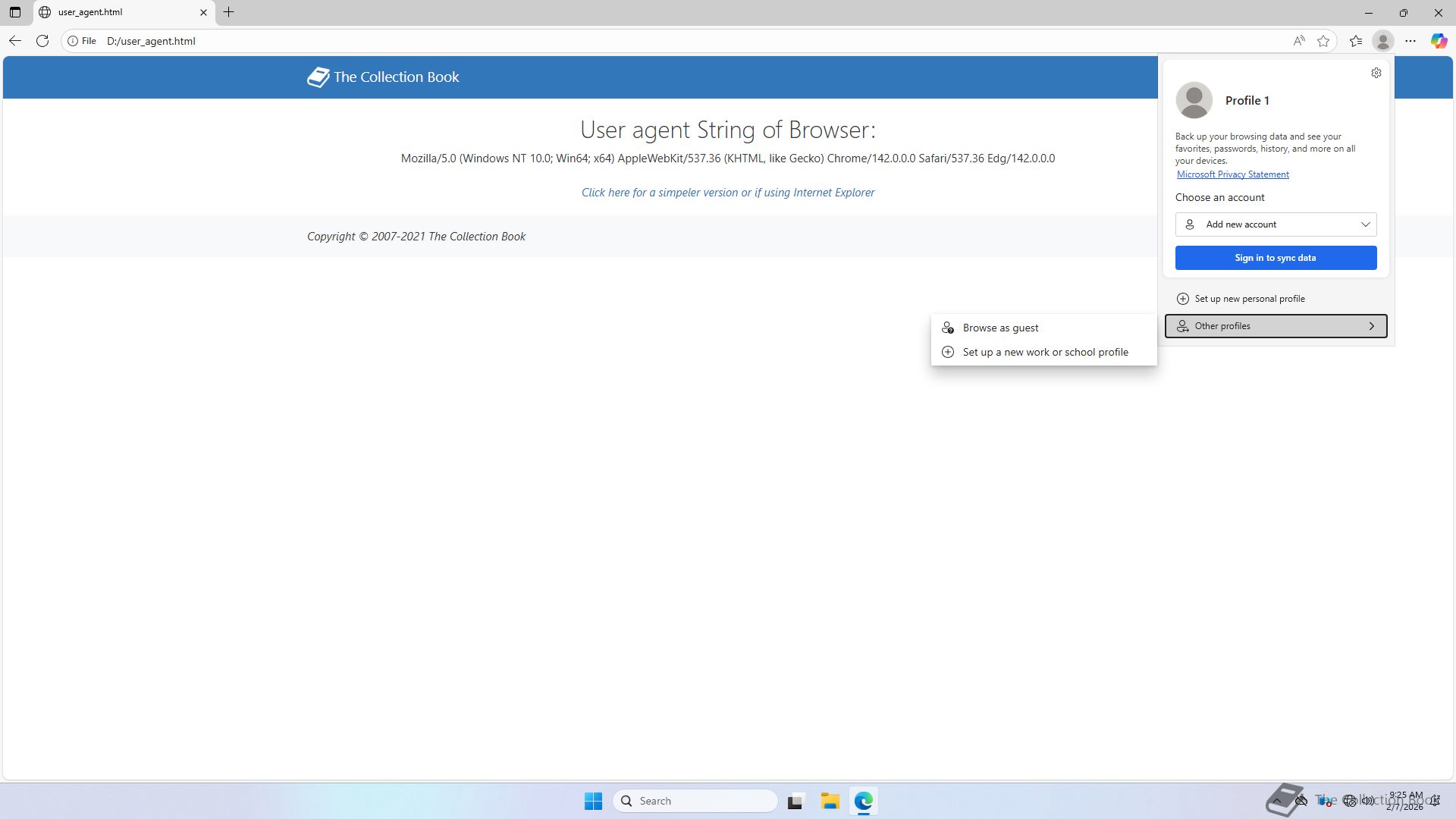
Task: Open Microsoft Privacy Statement link
Action: (x=1232, y=174)
